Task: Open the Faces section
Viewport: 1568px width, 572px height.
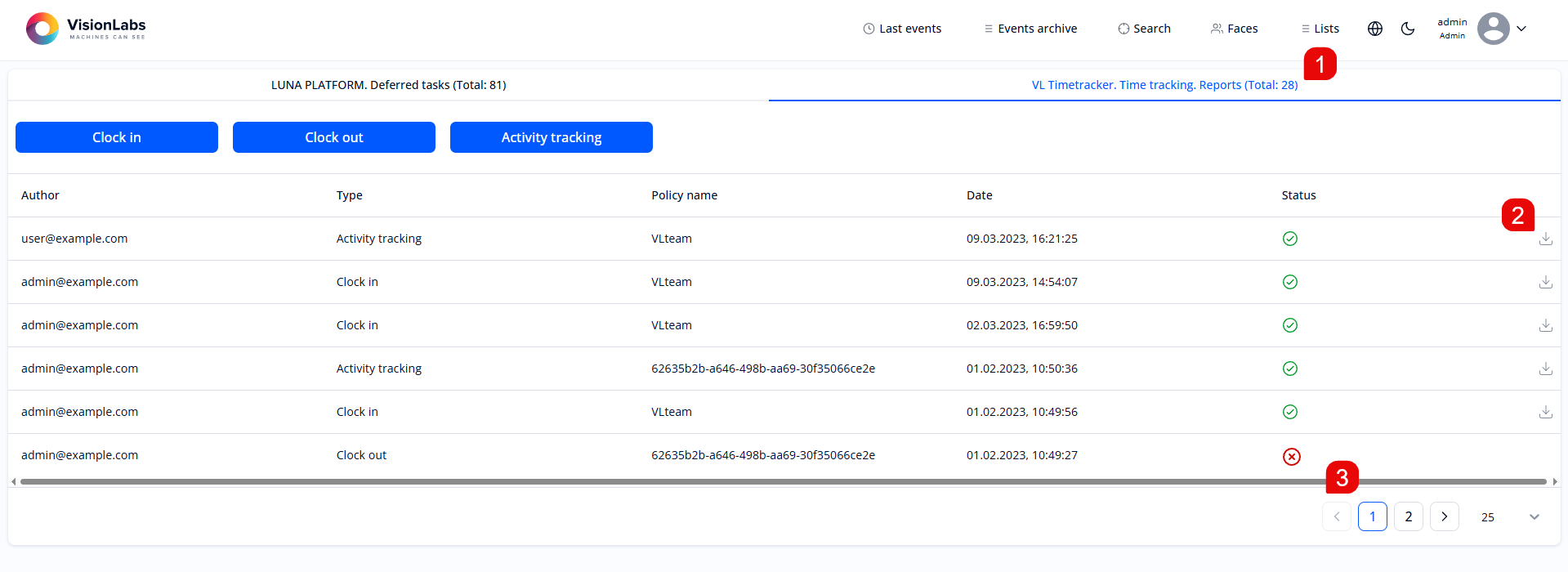Action: (x=1234, y=29)
